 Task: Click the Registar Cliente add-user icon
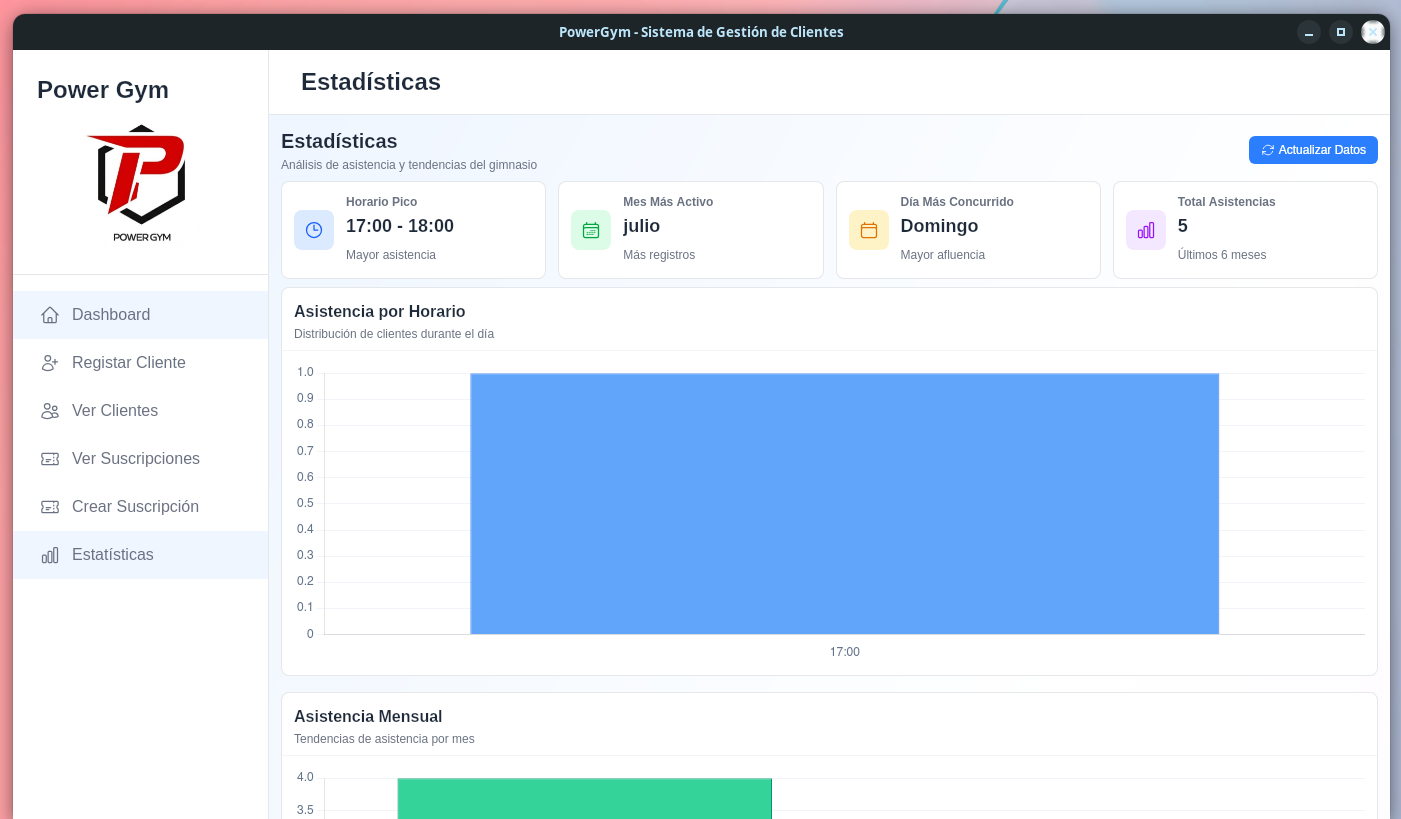click(x=50, y=363)
